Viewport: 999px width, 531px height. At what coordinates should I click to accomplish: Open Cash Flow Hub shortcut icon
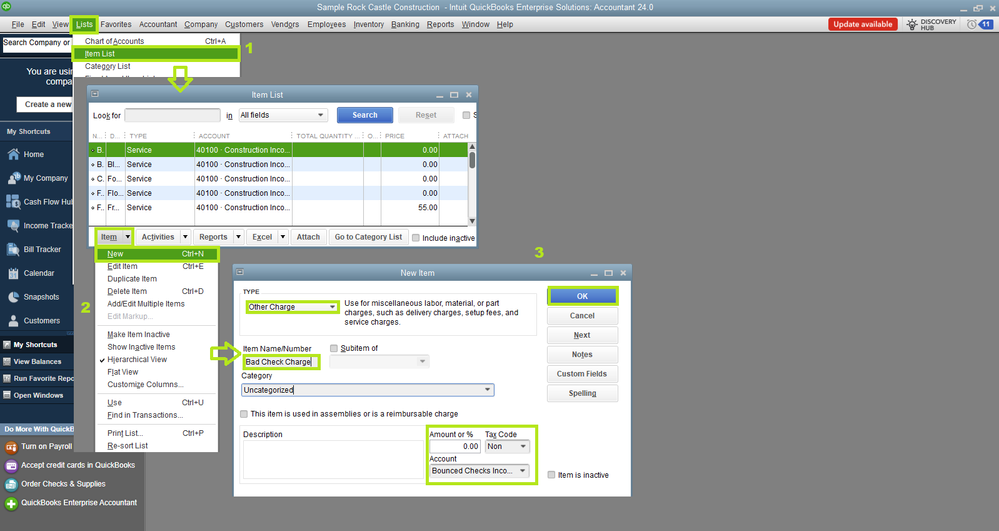13,202
